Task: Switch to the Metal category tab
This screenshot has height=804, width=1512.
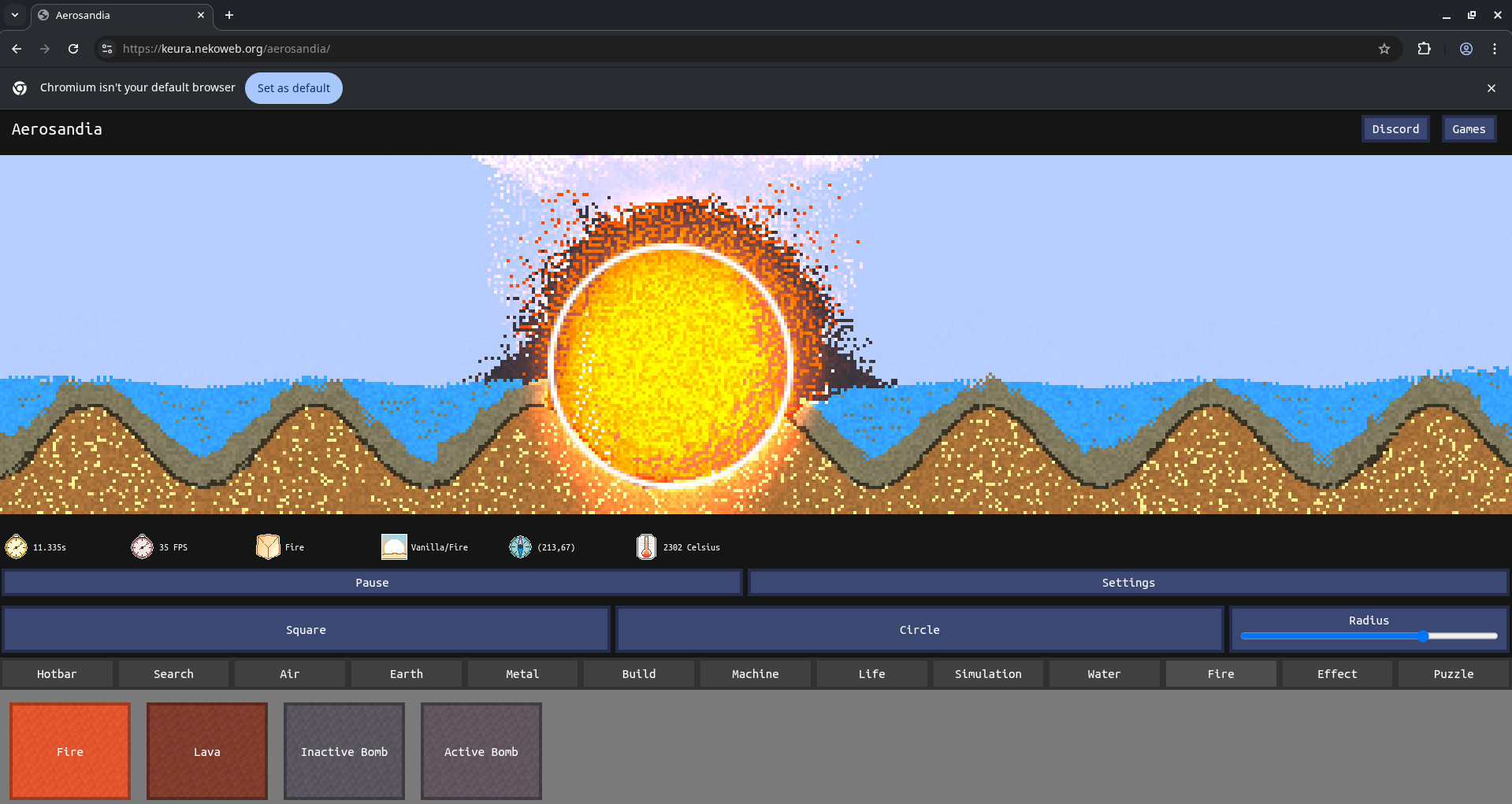Action: (522, 674)
